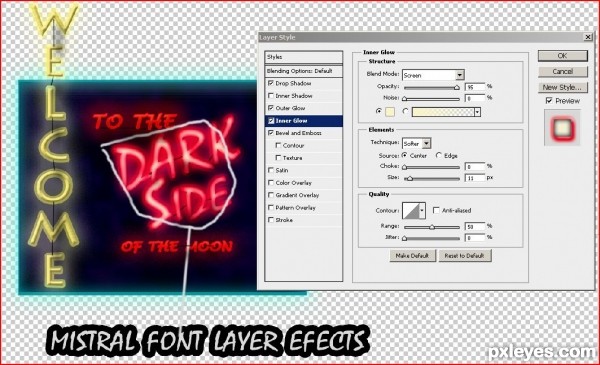The height and width of the screenshot is (365, 600).
Task: Click the OK button
Action: click(x=562, y=56)
